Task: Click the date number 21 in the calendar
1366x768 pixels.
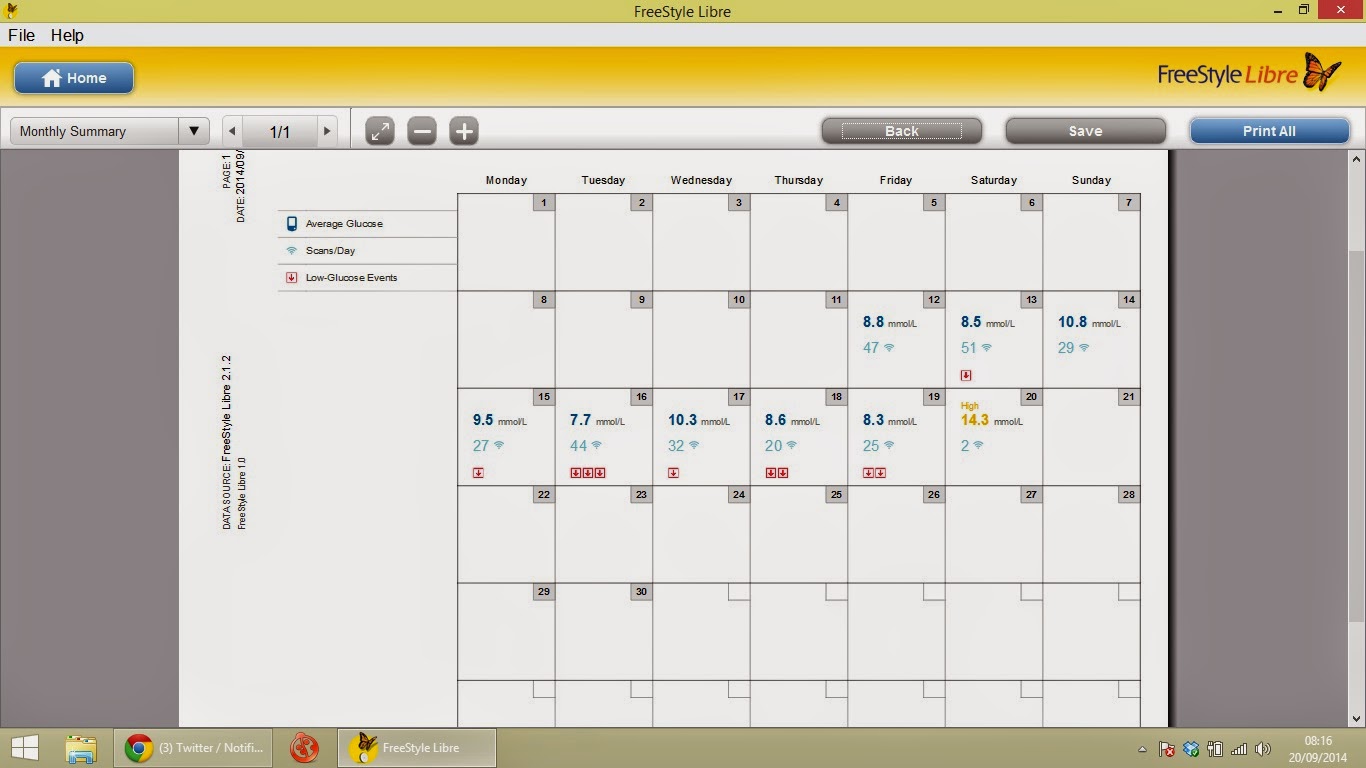Action: coord(1129,397)
